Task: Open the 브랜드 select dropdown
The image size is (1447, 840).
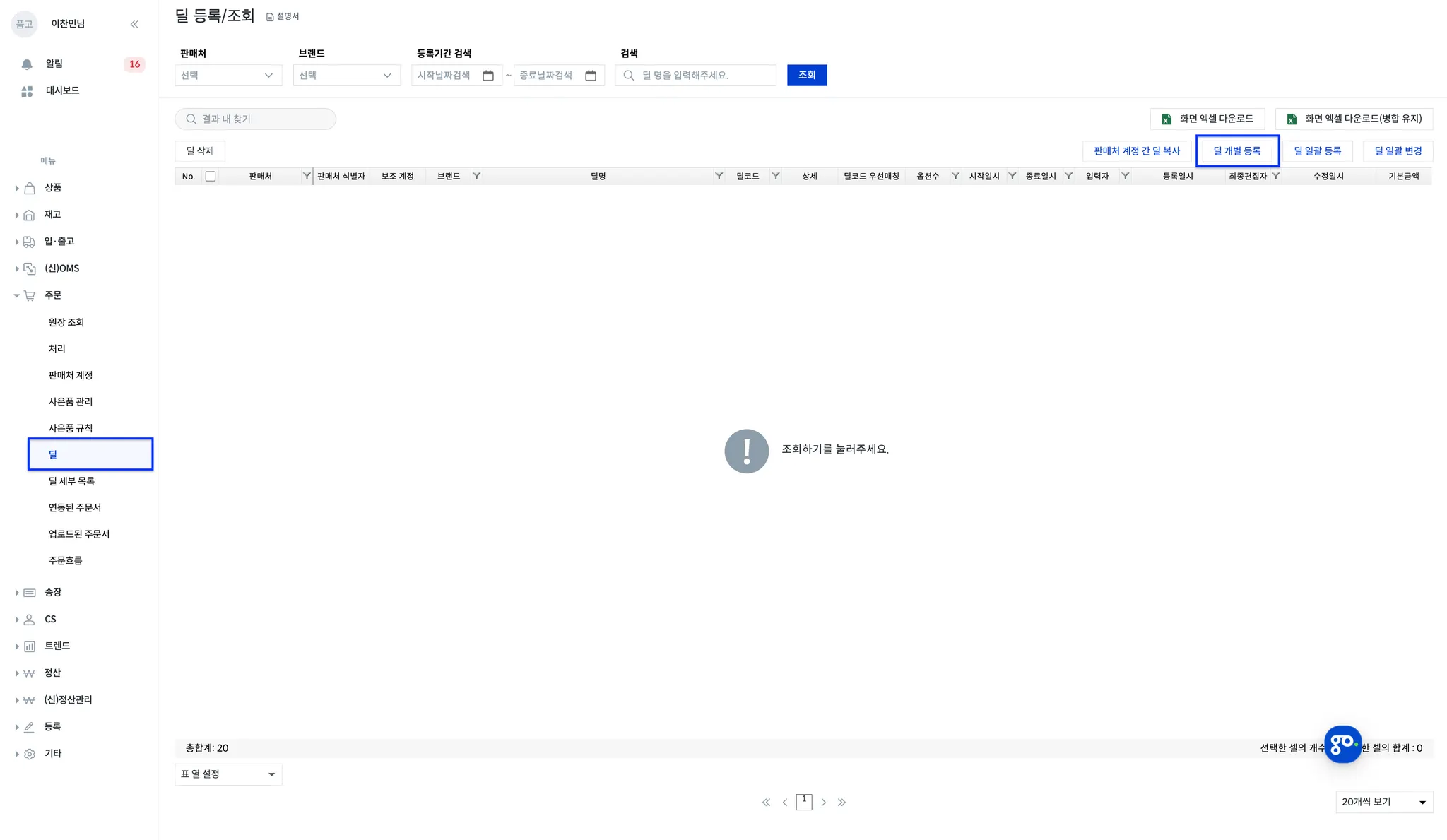Action: point(346,76)
